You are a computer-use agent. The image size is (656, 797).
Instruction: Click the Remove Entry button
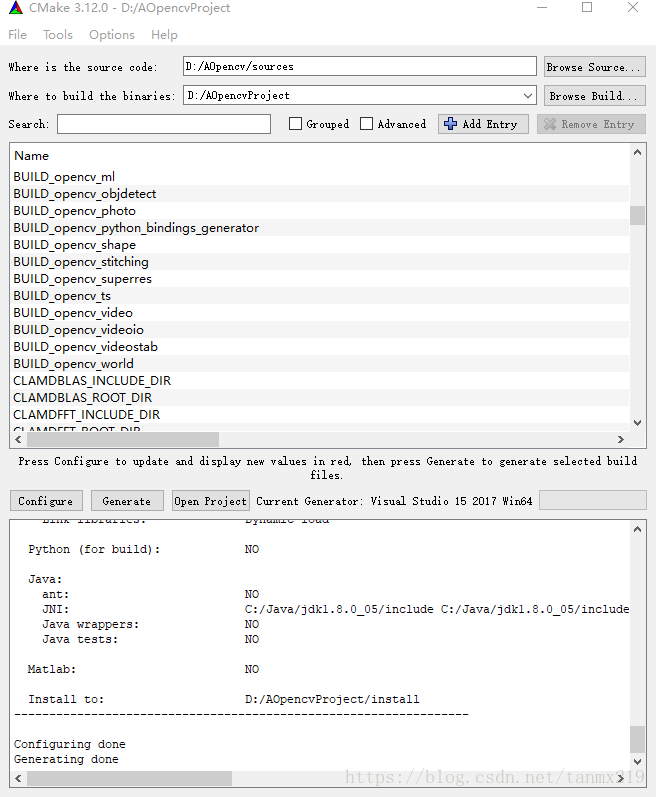591,124
